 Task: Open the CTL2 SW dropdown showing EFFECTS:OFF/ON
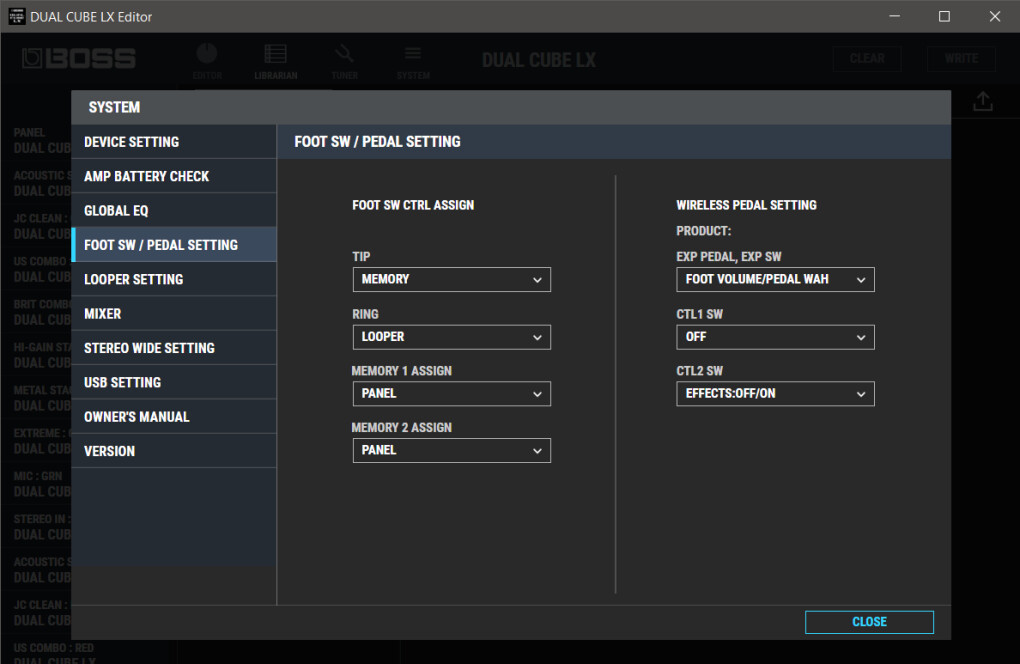[x=775, y=393]
